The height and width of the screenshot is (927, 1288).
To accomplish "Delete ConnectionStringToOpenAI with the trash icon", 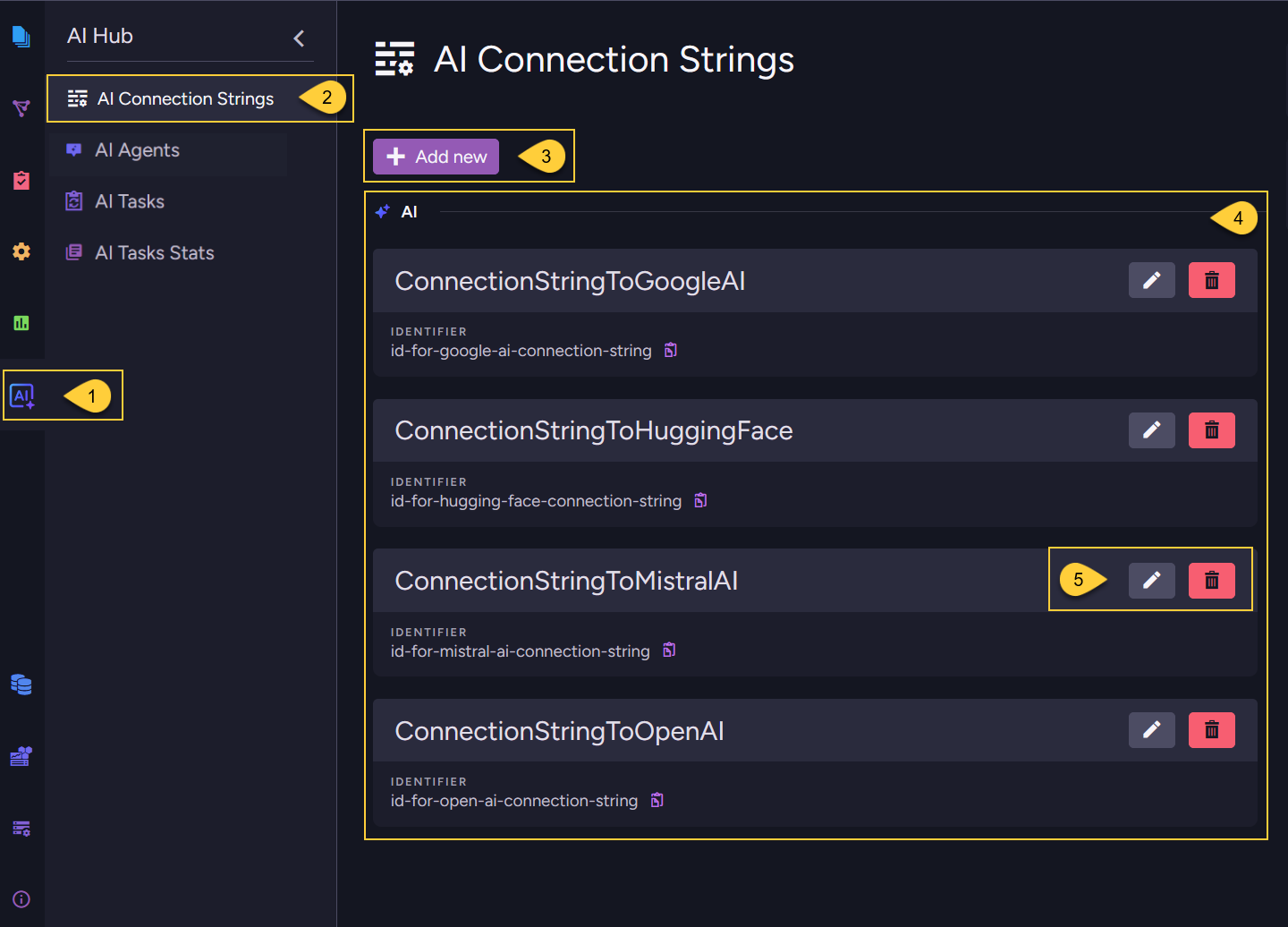I will [x=1212, y=729].
